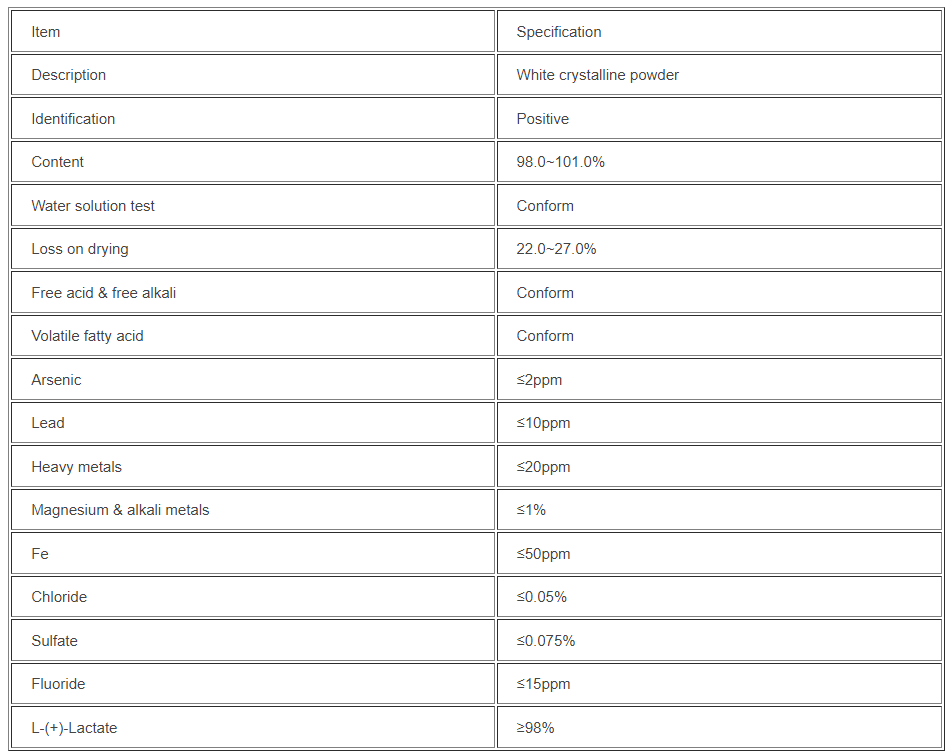Click the Free acid & free alkali cell
The height and width of the screenshot is (755, 950).
click(104, 293)
